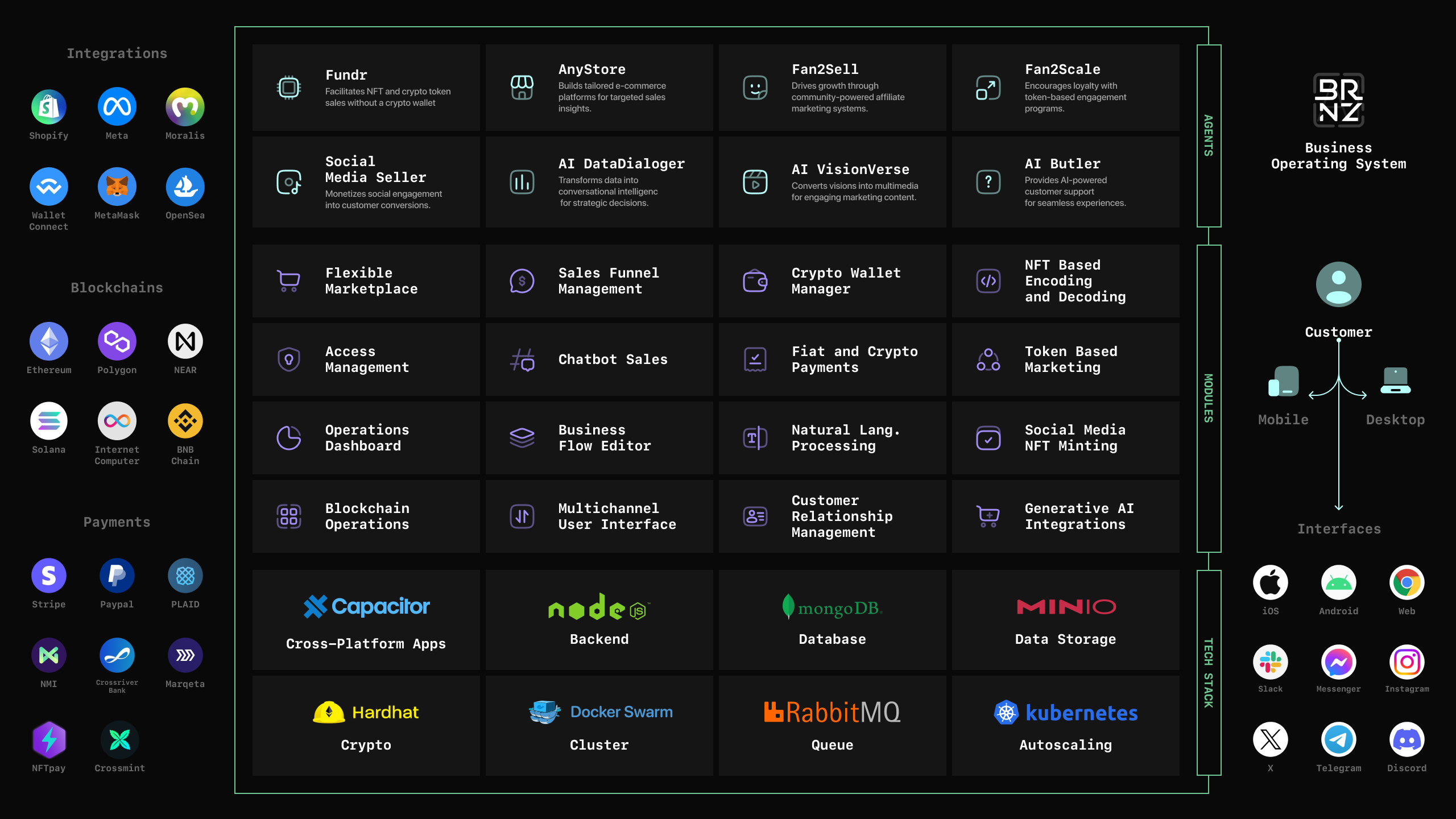Click the Telegram interface icon
1456x819 pixels.
click(1338, 739)
